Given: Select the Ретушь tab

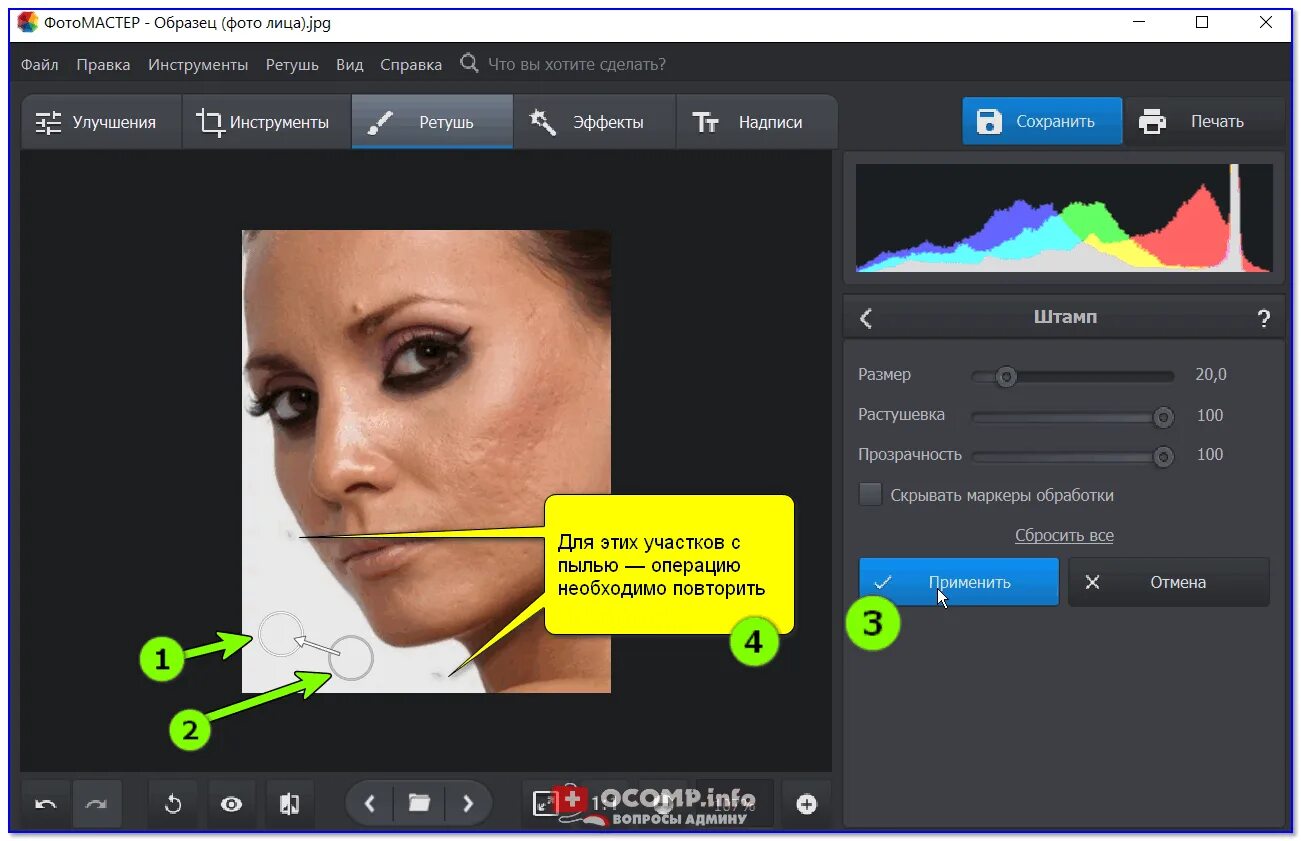Looking at the screenshot, I should click(x=432, y=122).
